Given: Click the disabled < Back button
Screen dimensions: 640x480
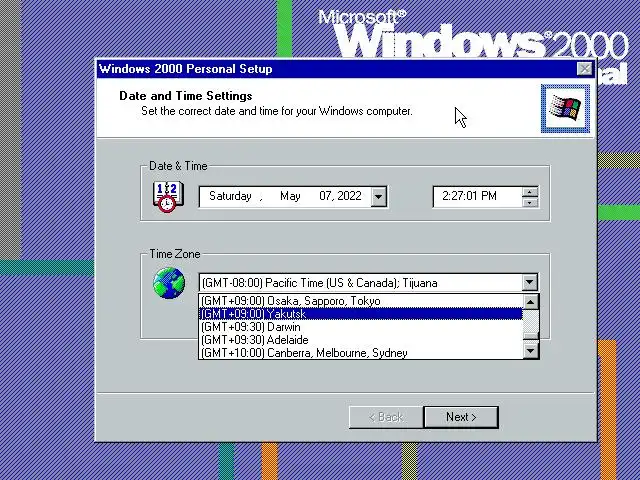Looking at the screenshot, I should 386,417.
